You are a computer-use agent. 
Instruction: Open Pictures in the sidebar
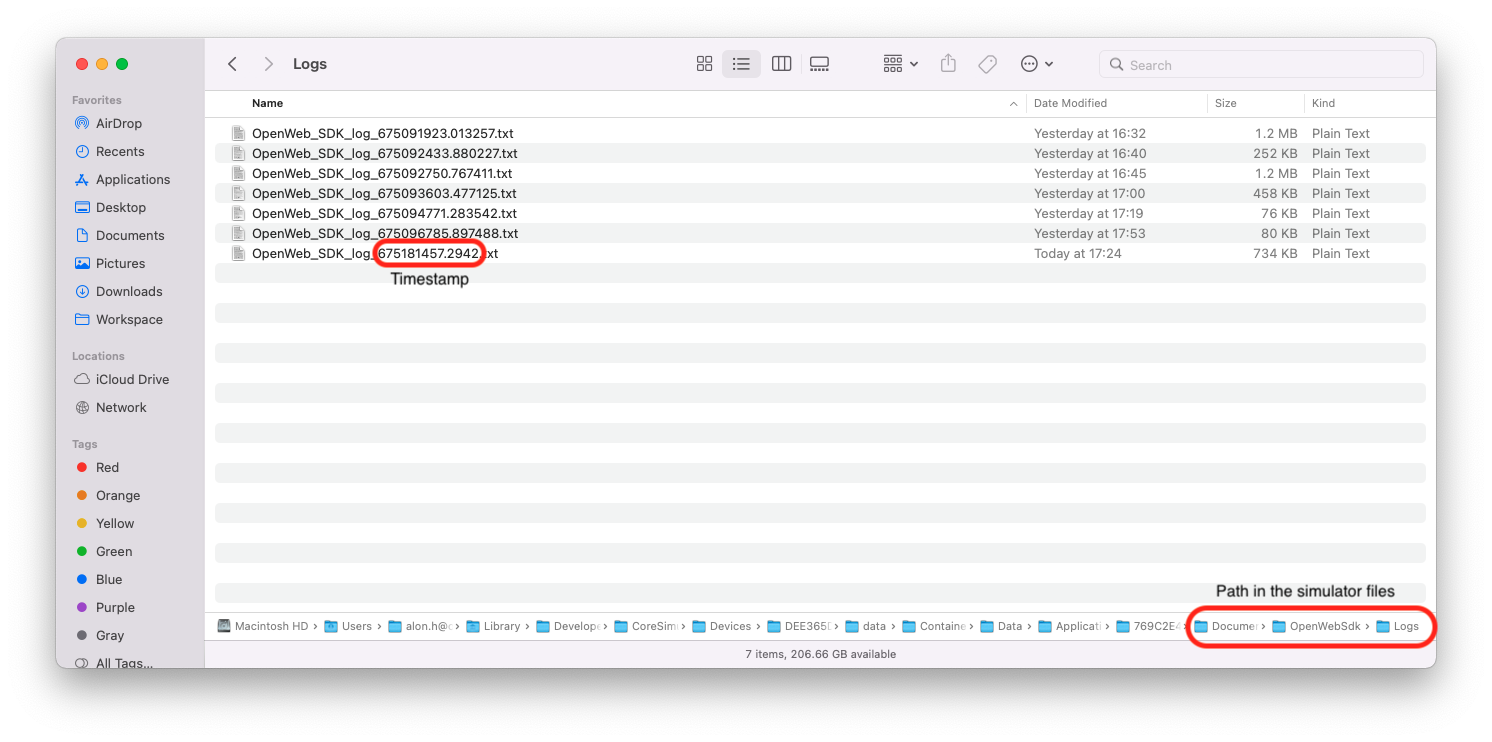tap(110, 263)
